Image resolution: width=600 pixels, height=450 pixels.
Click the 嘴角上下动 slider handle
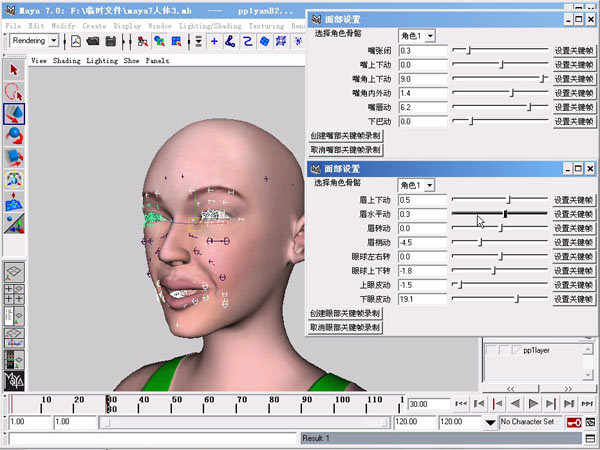tap(543, 79)
